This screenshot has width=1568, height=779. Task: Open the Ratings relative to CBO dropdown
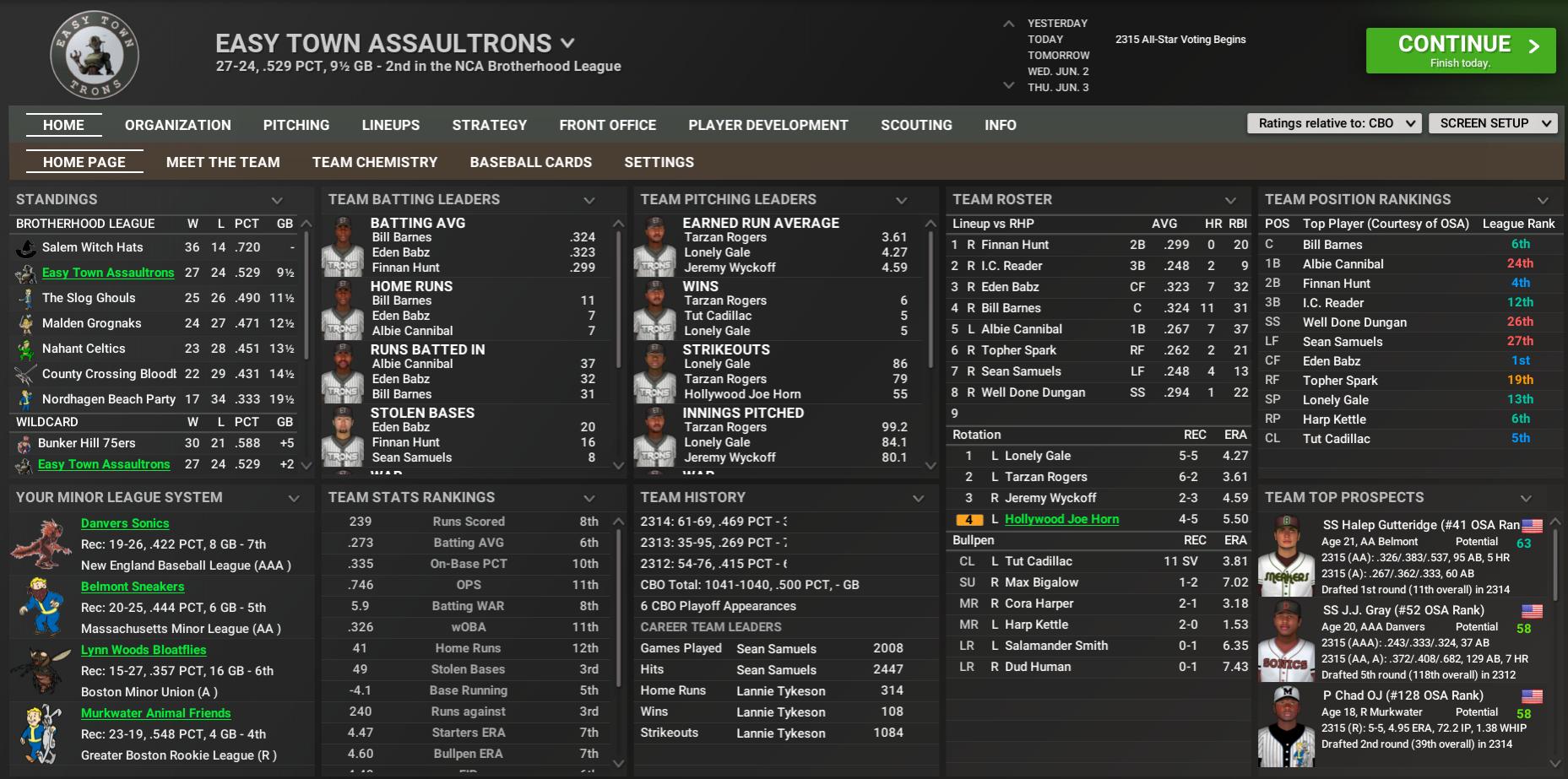[1334, 123]
